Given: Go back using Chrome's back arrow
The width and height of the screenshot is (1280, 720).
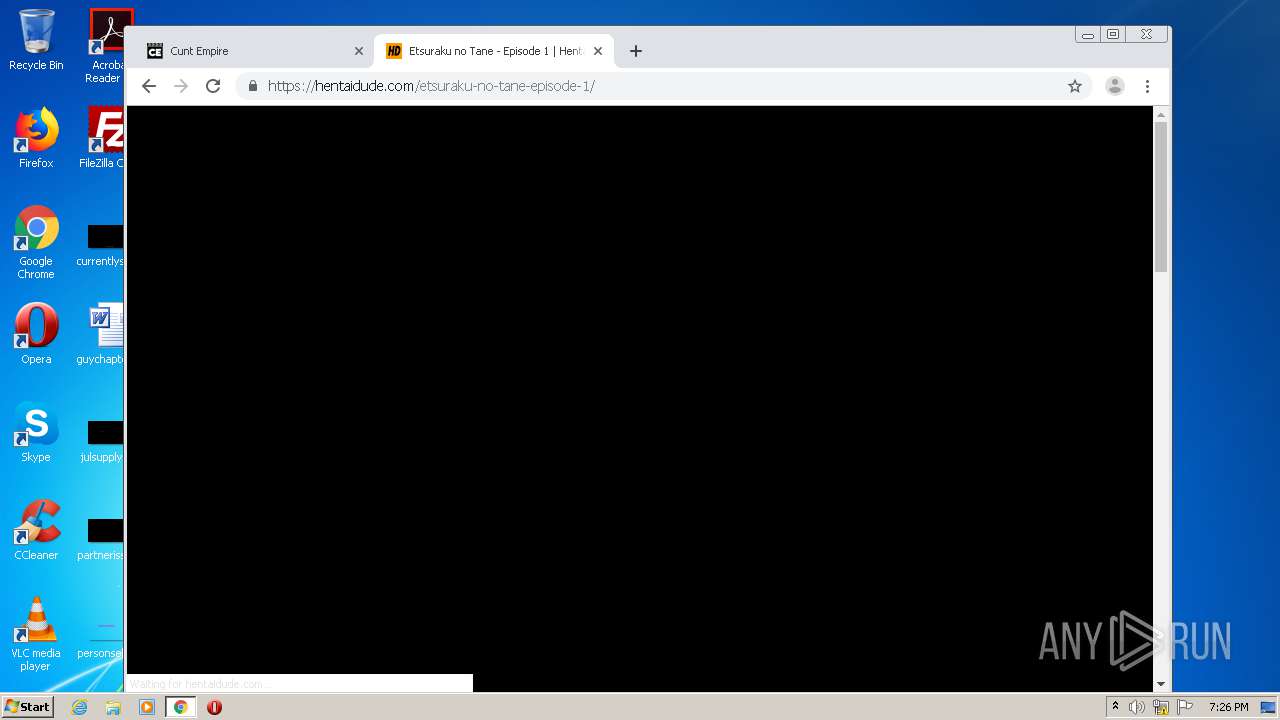Looking at the screenshot, I should (149, 86).
